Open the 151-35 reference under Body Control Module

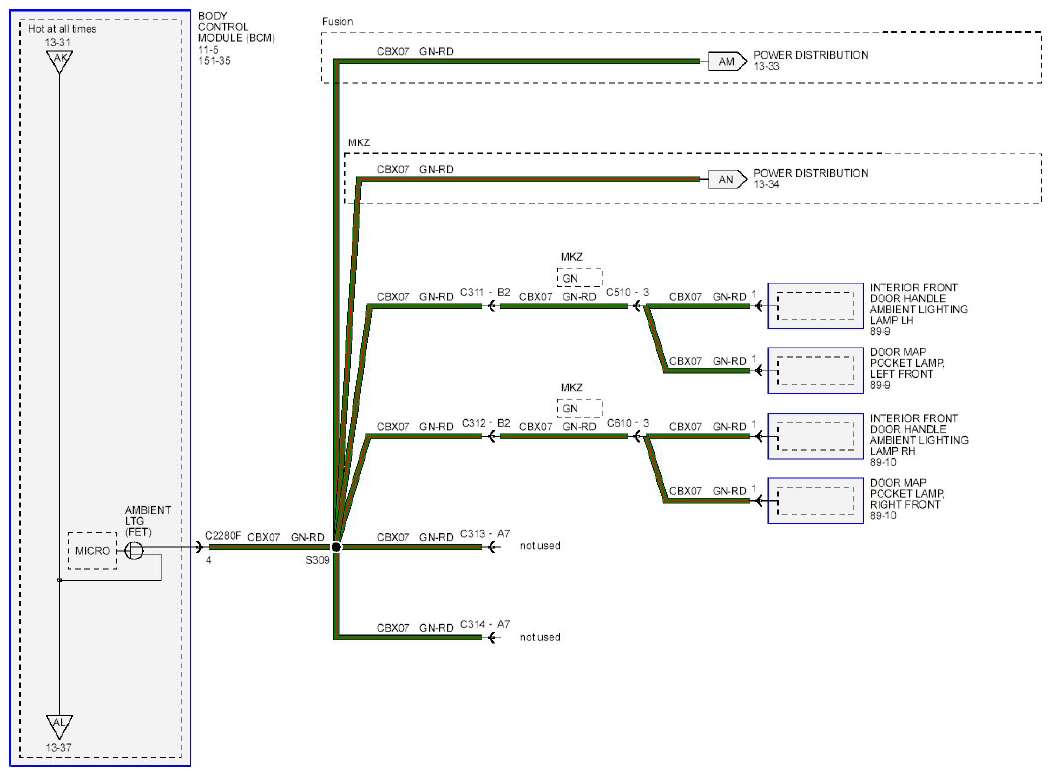pos(214,60)
